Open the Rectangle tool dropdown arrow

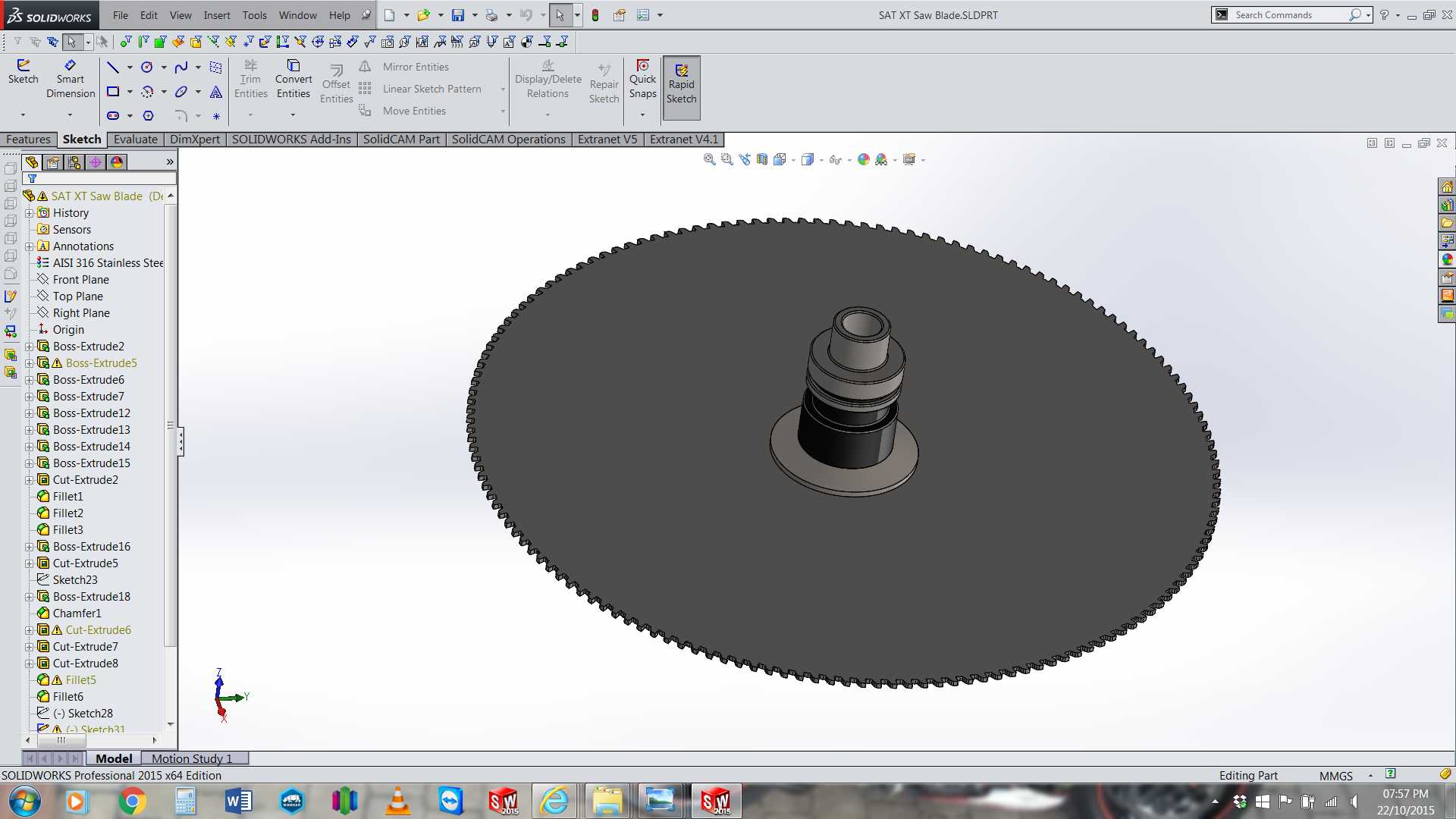tap(130, 92)
